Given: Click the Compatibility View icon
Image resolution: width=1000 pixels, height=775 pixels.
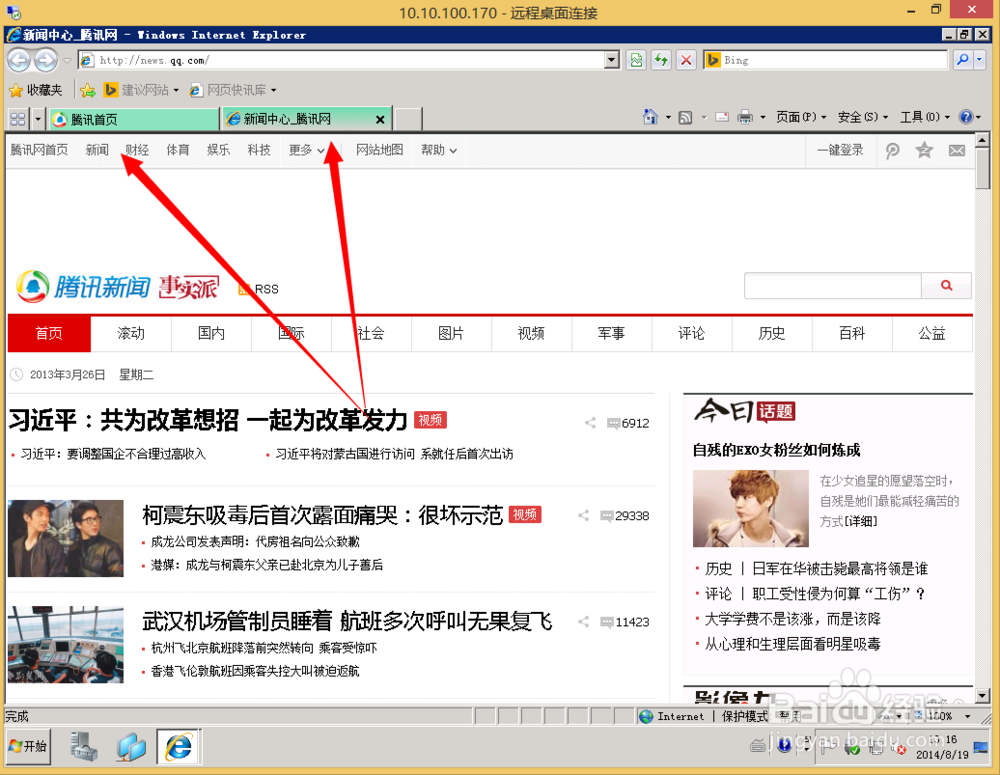Looking at the screenshot, I should click(x=636, y=60).
